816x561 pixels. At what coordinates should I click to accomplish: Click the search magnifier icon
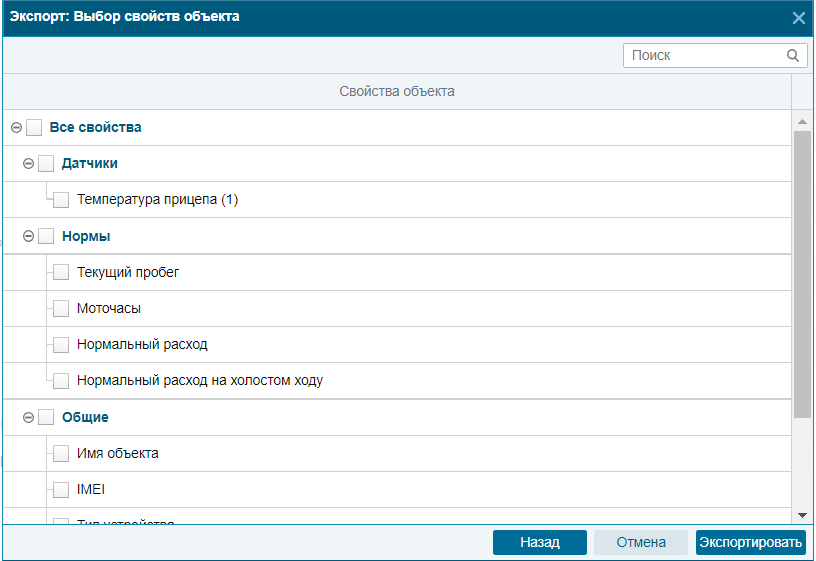(793, 55)
